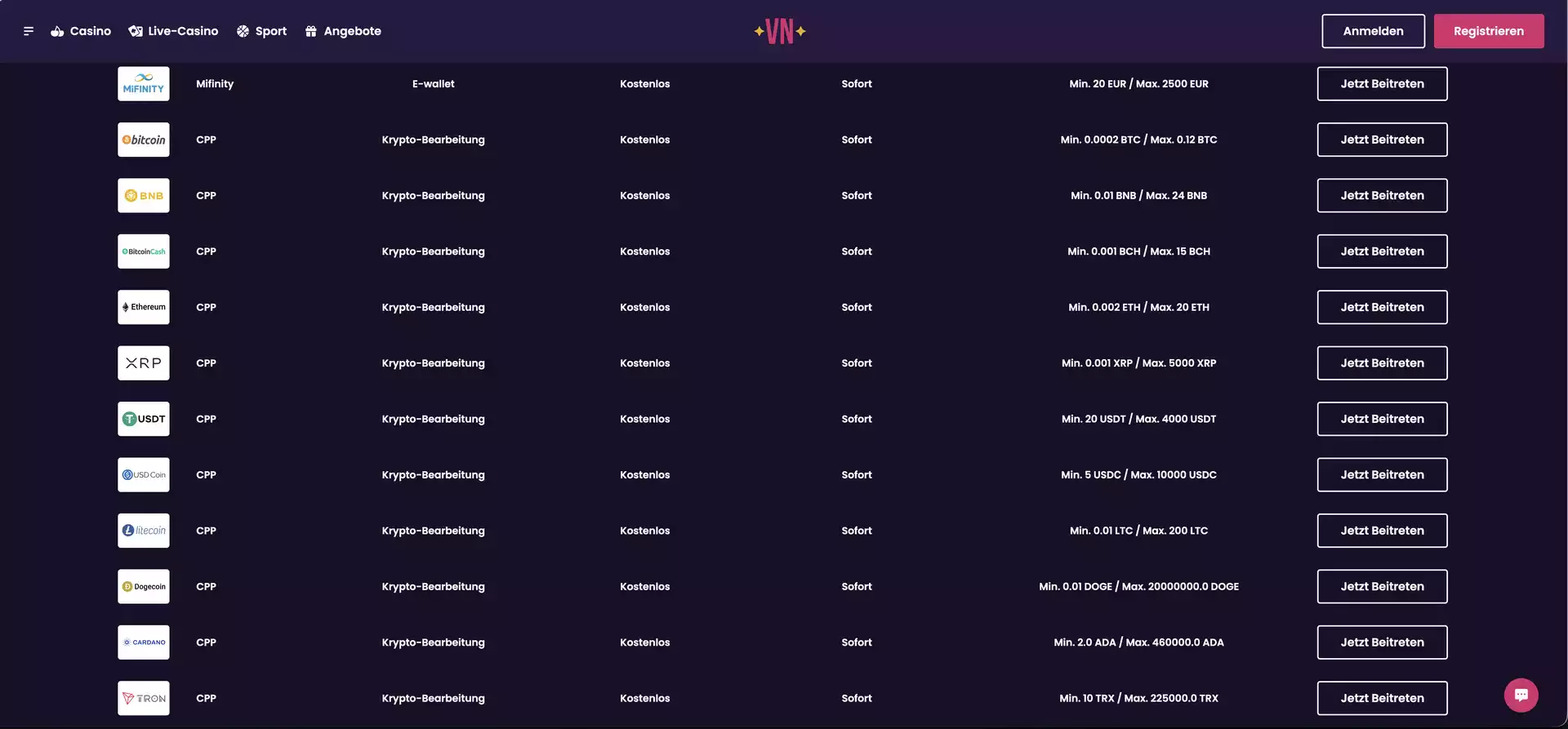Go to the Sport section
Screen dimensions: 1568x729
261,31
